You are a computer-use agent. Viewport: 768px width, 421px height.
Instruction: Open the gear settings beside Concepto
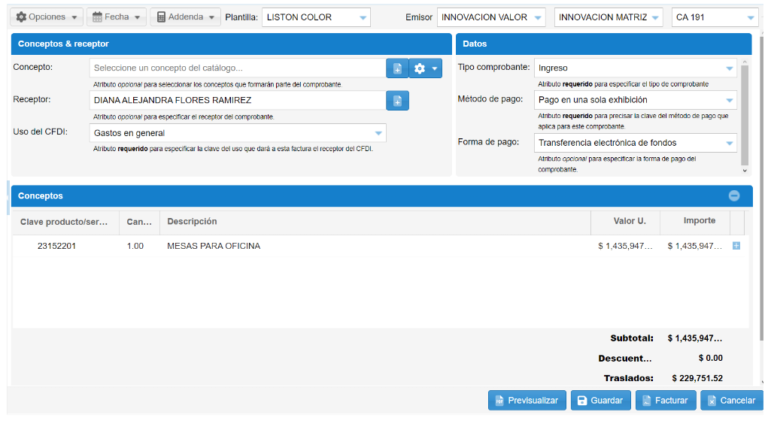click(x=426, y=68)
